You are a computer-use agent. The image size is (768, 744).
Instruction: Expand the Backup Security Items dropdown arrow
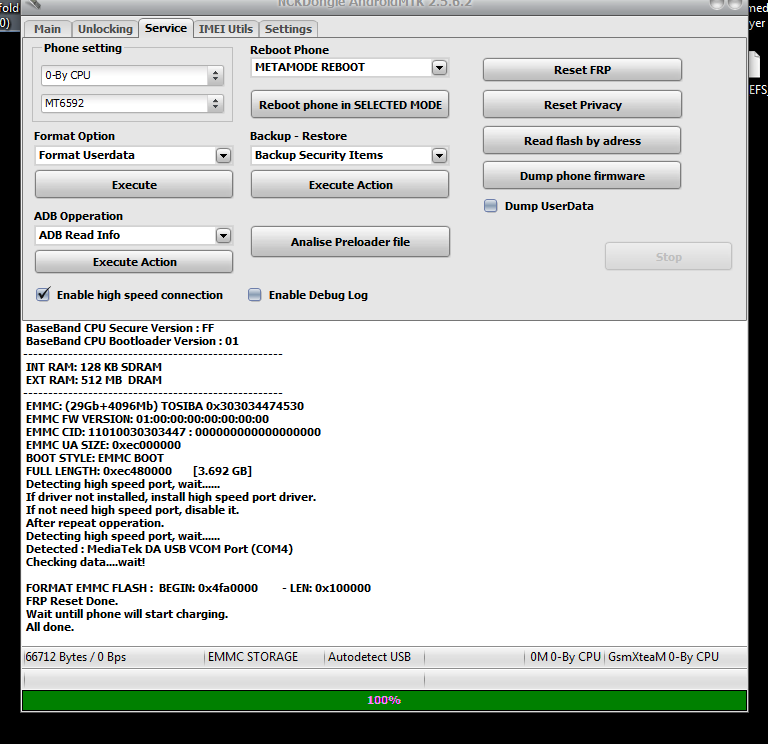point(439,156)
